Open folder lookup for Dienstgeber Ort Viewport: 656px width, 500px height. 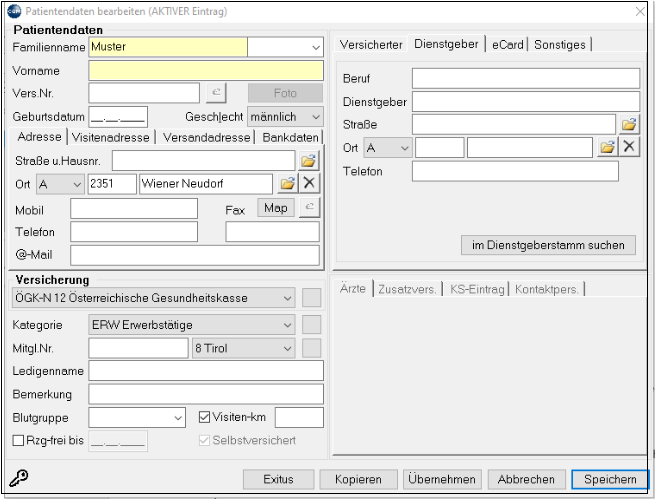607,147
